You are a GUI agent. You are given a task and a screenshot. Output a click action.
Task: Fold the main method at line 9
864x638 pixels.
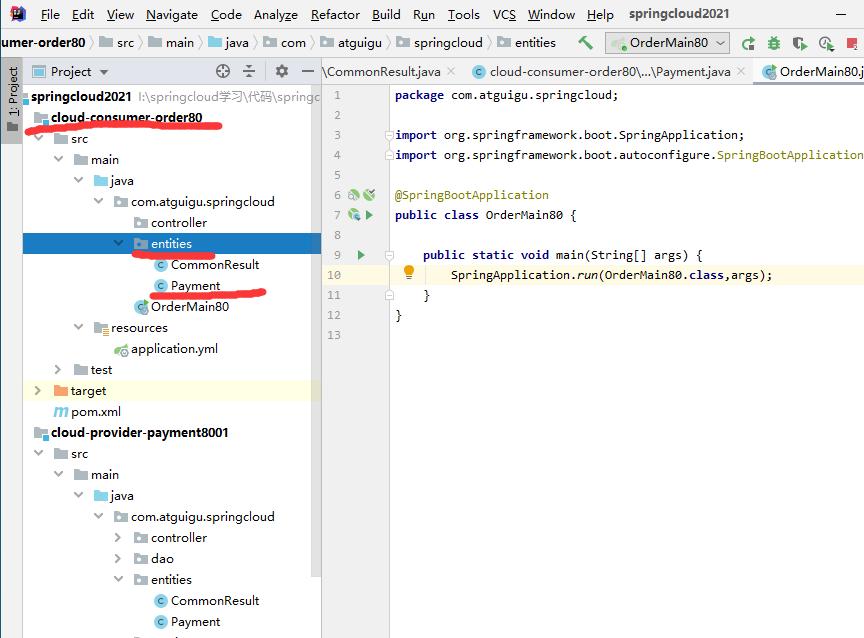pyautogui.click(x=390, y=255)
